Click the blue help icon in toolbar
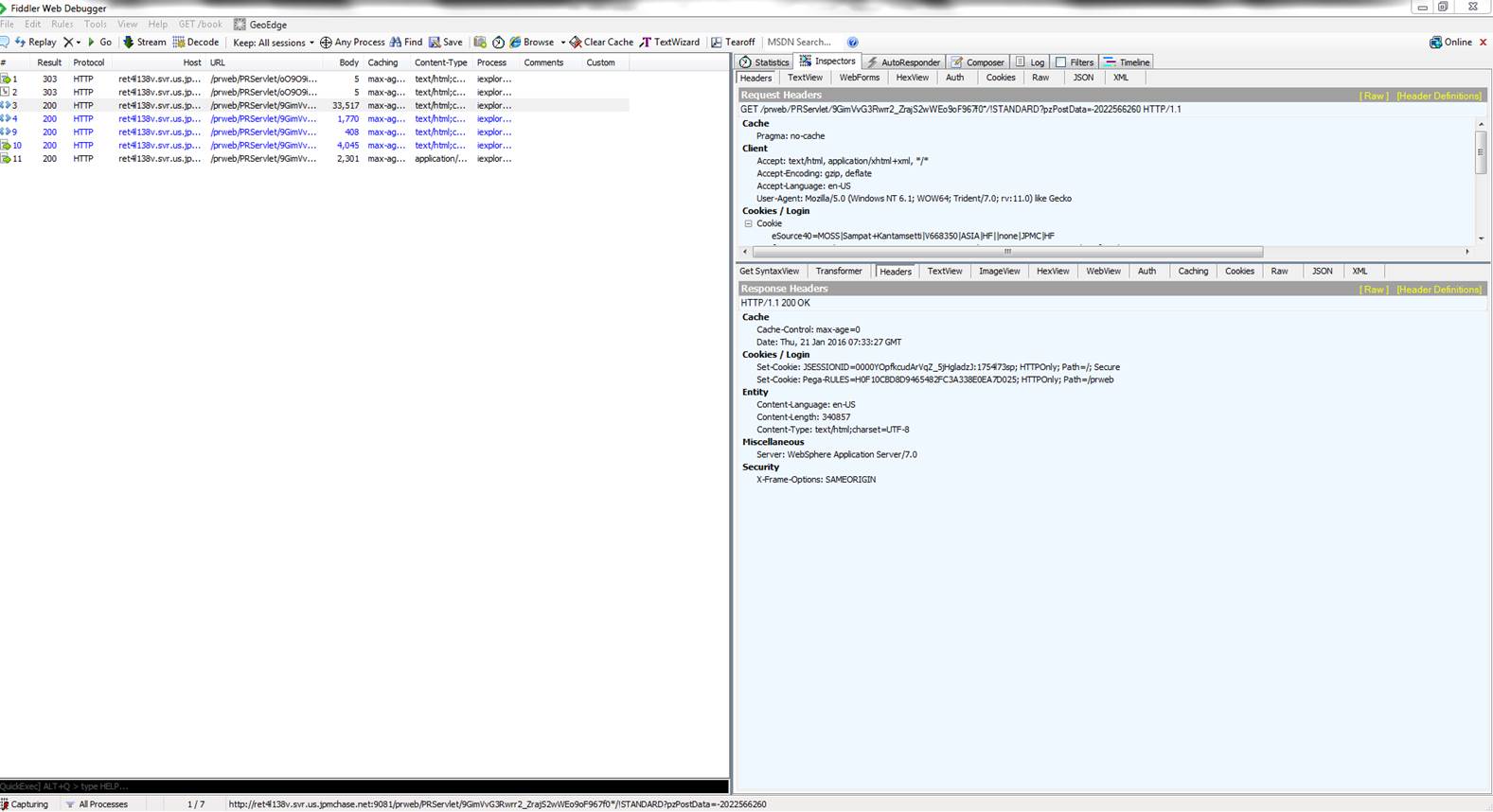The image size is (1493, 812). [852, 43]
